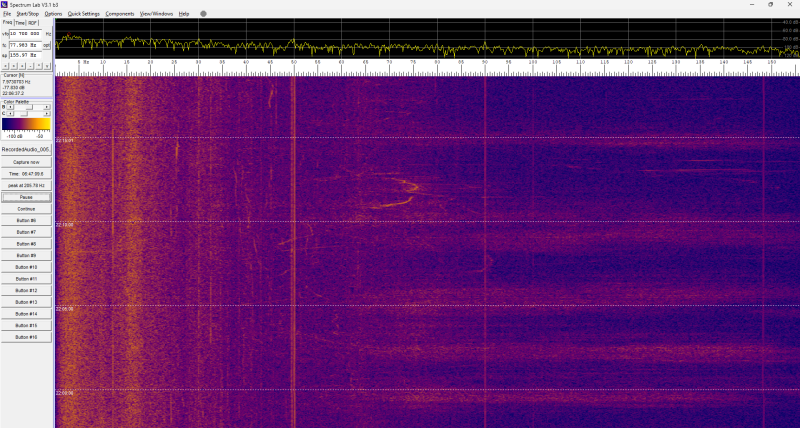Click Button #10

click(26, 267)
